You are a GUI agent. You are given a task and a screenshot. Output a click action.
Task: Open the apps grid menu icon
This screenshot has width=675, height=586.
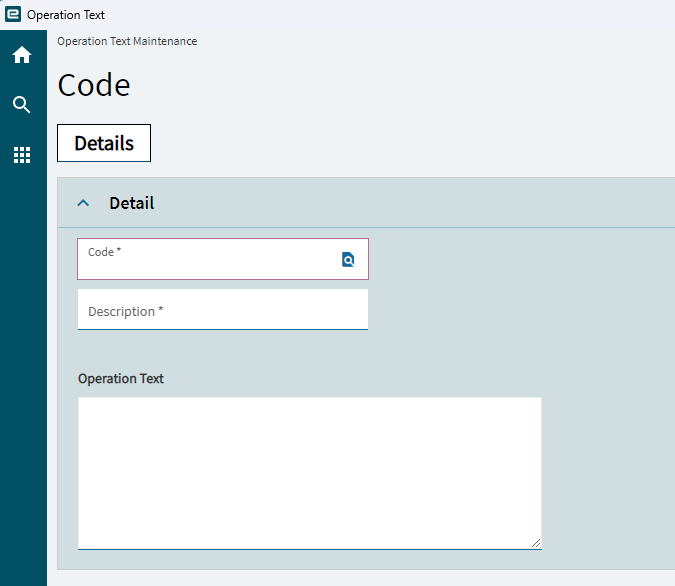pos(22,155)
